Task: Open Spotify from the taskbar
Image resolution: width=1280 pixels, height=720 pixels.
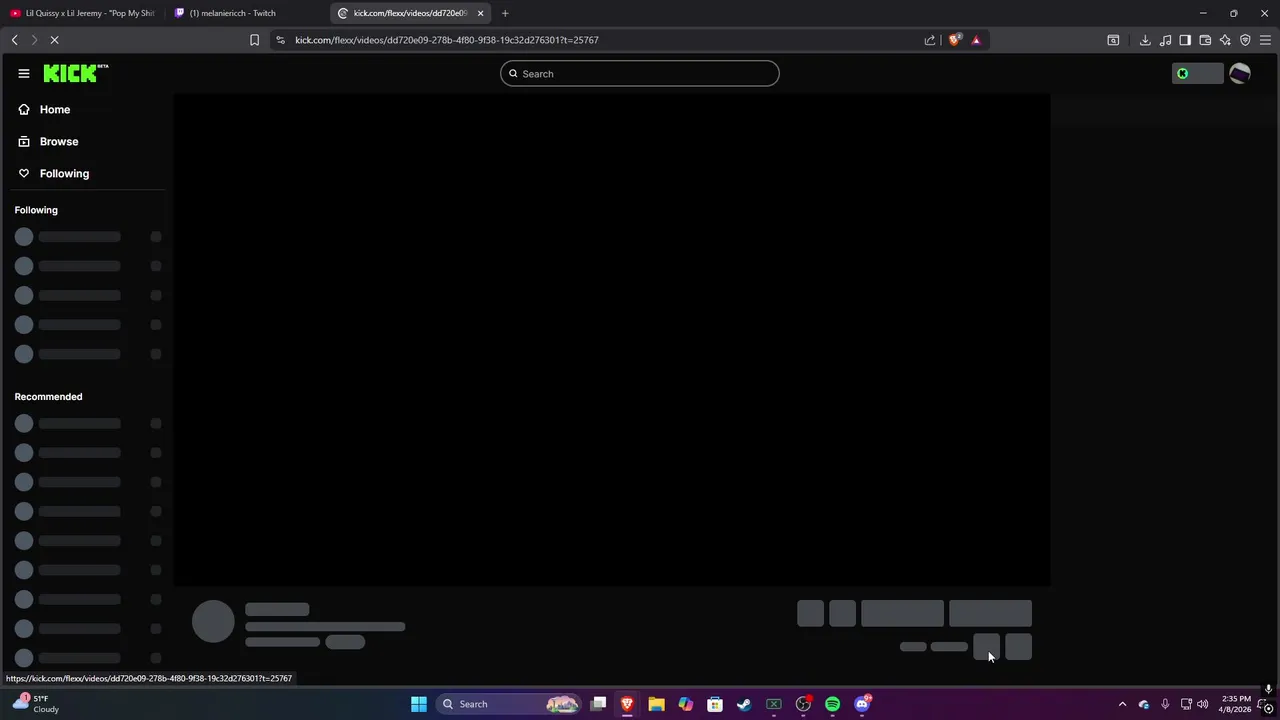Action: (832, 704)
